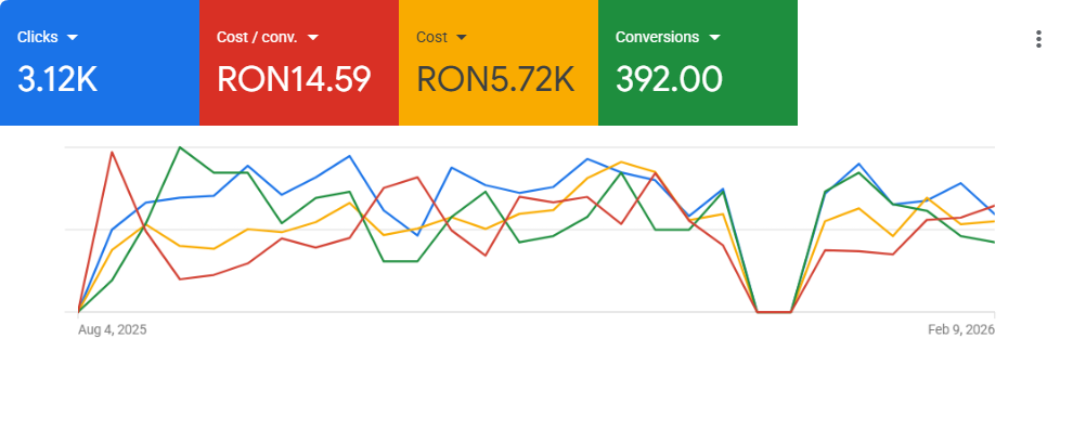1073x445 pixels.
Task: Expand the Cost / conv. dropdown arrow
Action: click(313, 38)
